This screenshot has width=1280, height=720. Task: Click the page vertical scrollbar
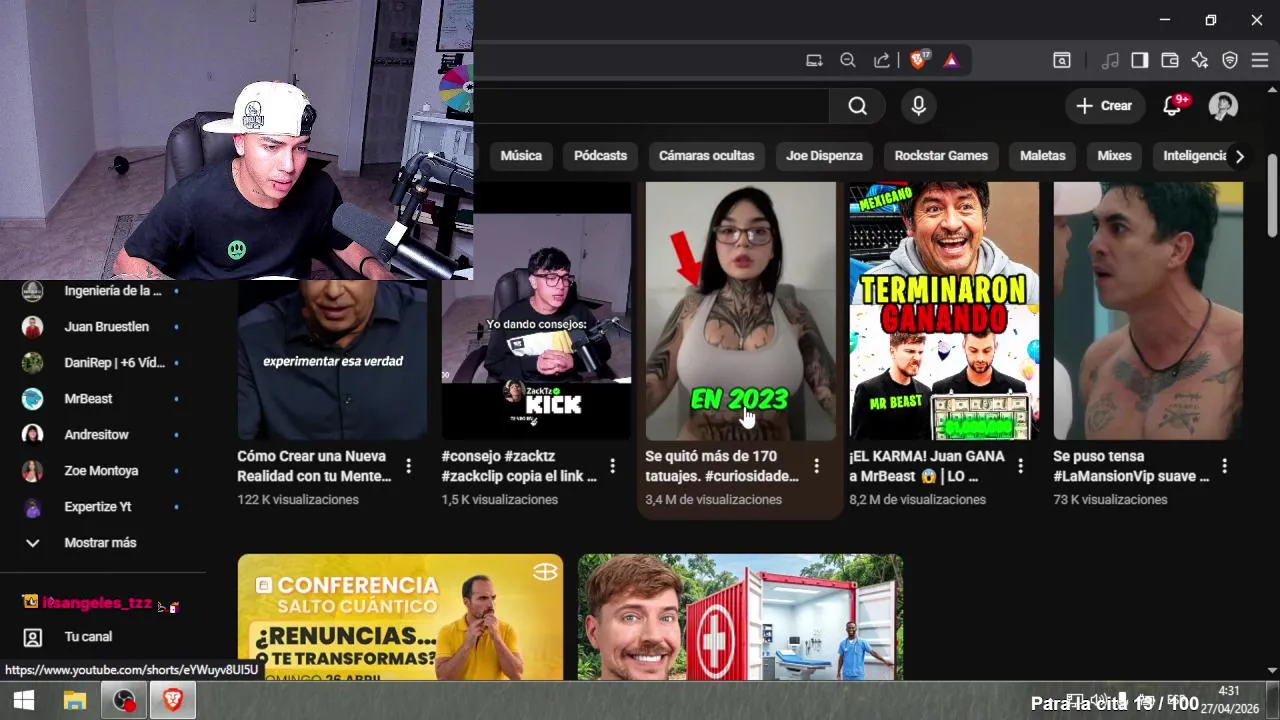(1272, 197)
